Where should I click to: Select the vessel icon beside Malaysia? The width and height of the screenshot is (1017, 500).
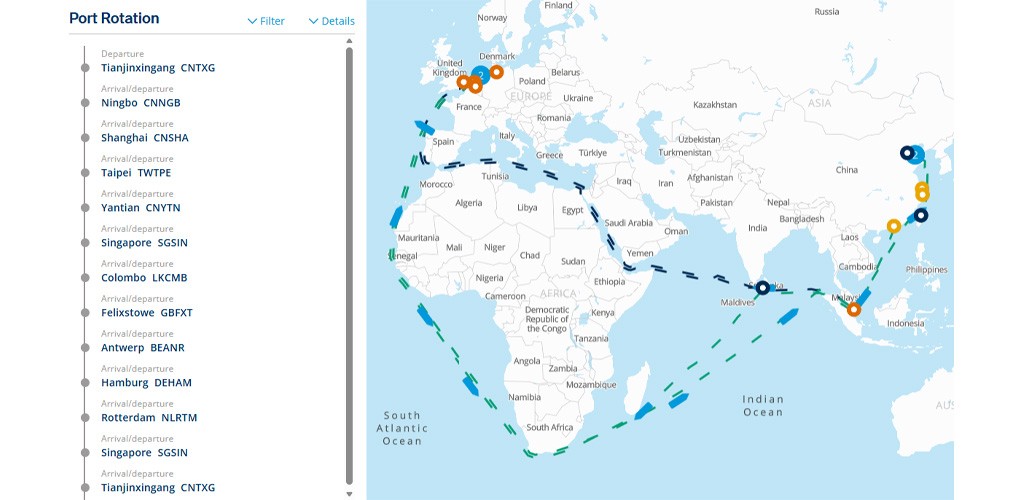pos(865,298)
